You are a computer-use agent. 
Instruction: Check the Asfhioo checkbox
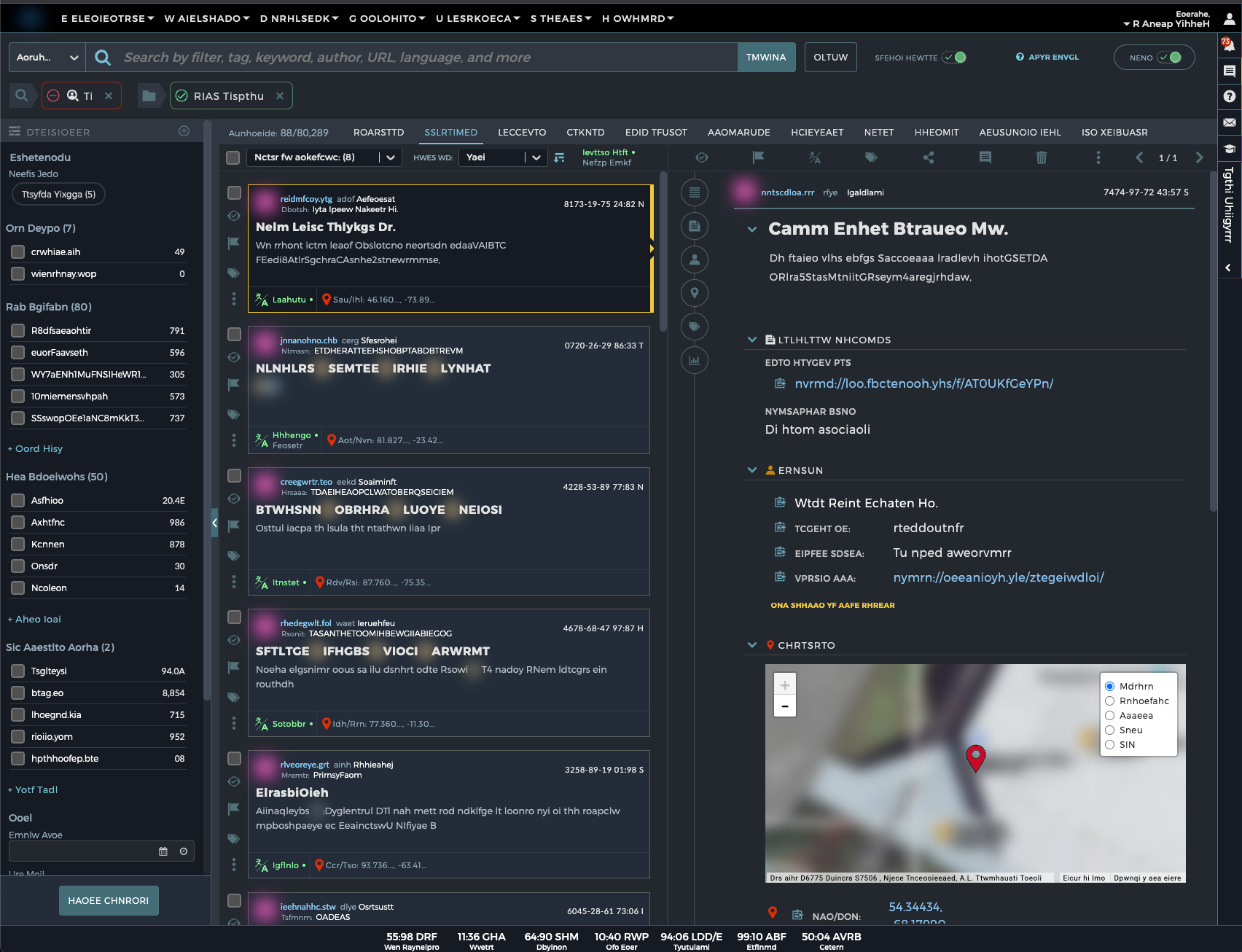coord(18,500)
